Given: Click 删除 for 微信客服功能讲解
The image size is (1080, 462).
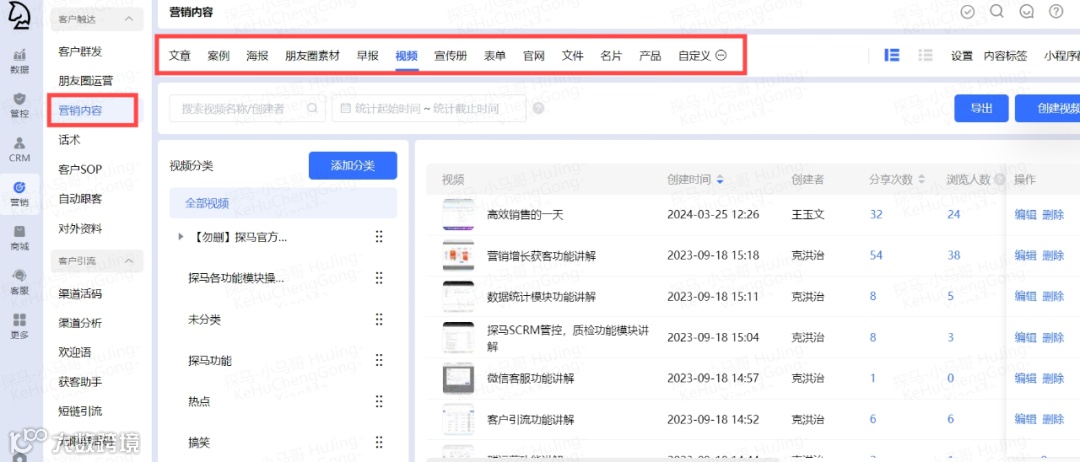Looking at the screenshot, I should coord(1053,378).
